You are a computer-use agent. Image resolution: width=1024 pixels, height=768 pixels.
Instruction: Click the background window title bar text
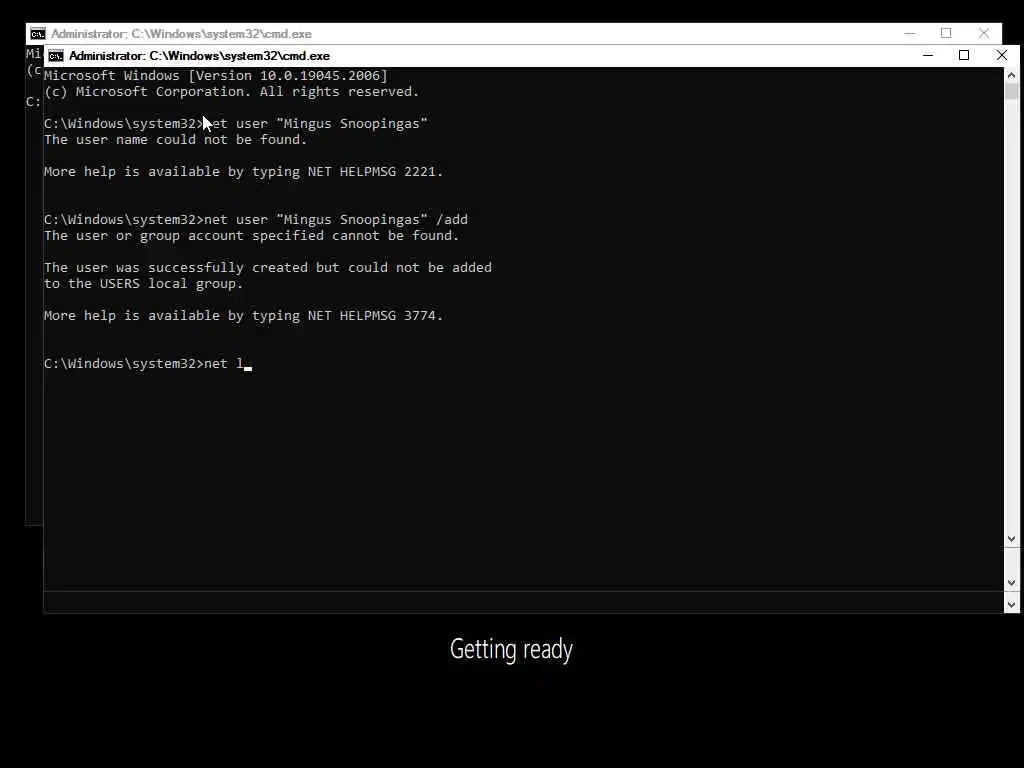click(181, 34)
